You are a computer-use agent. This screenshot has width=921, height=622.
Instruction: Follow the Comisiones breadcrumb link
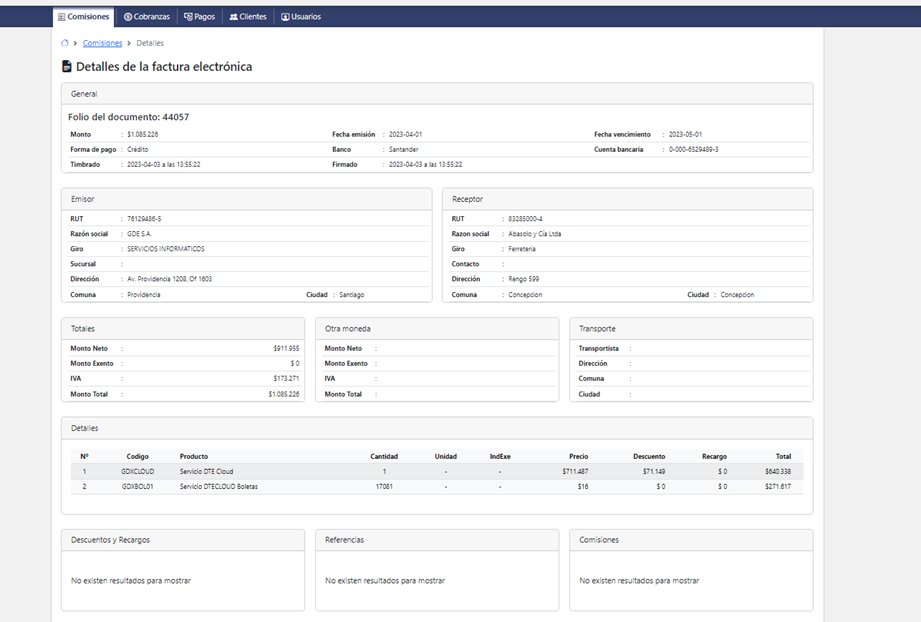tap(102, 43)
